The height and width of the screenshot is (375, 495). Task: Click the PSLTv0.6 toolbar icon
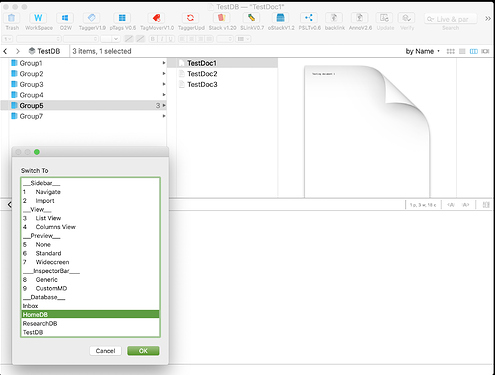(x=309, y=18)
